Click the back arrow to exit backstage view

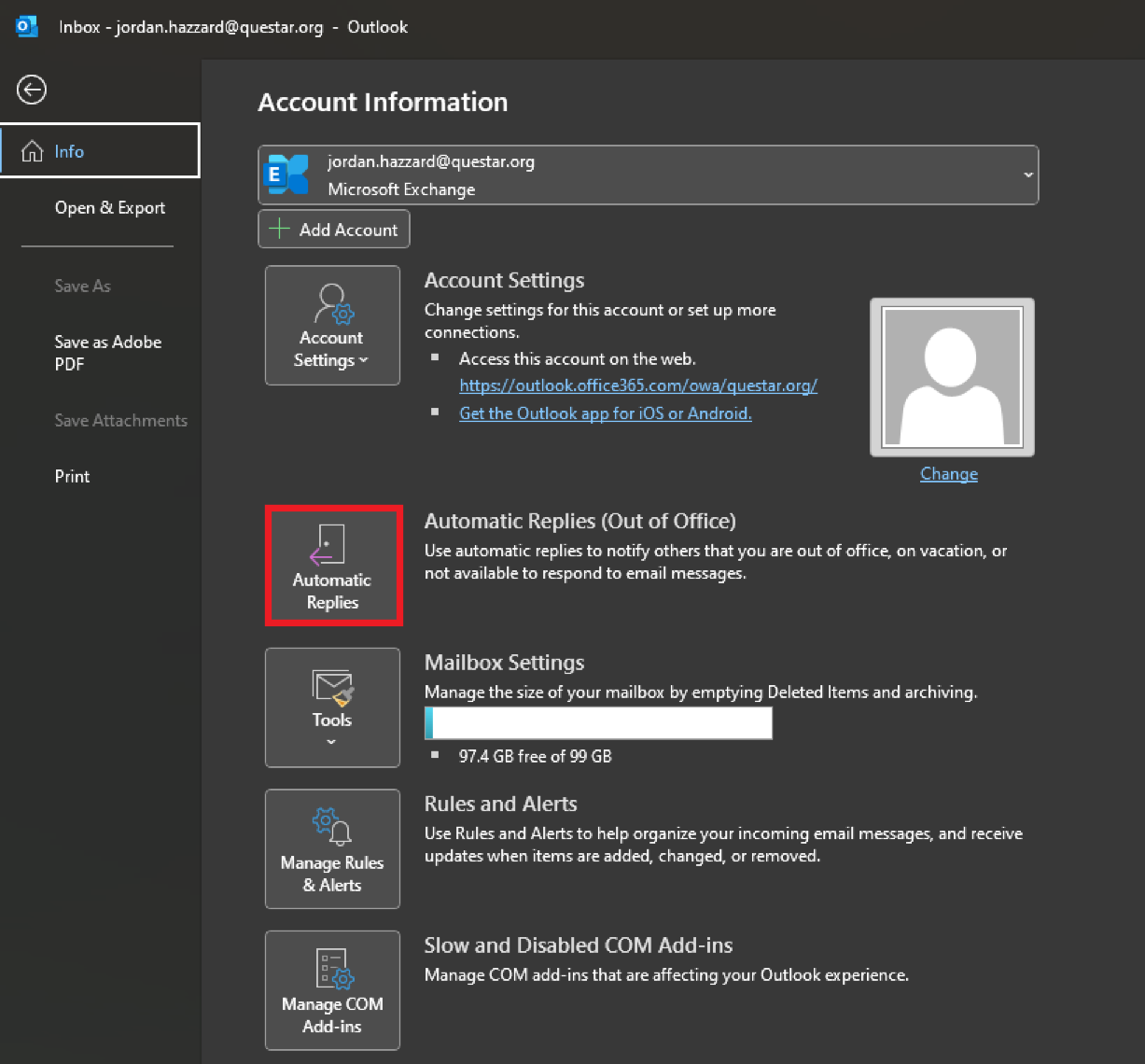[x=32, y=90]
